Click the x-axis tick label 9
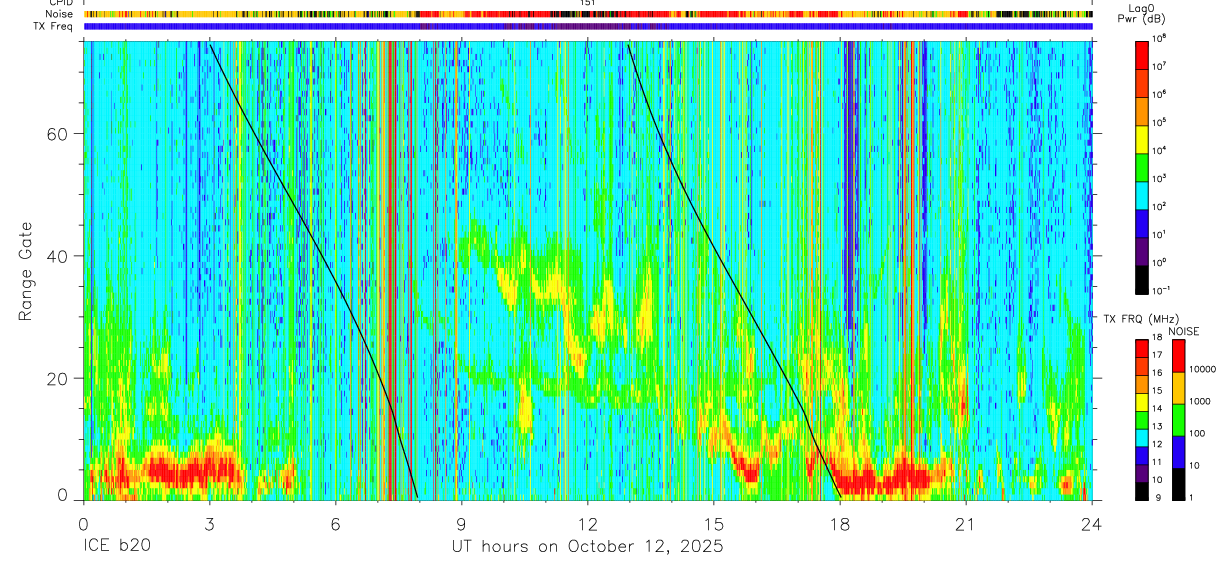Viewport: 1228px width, 567px height. click(x=461, y=523)
